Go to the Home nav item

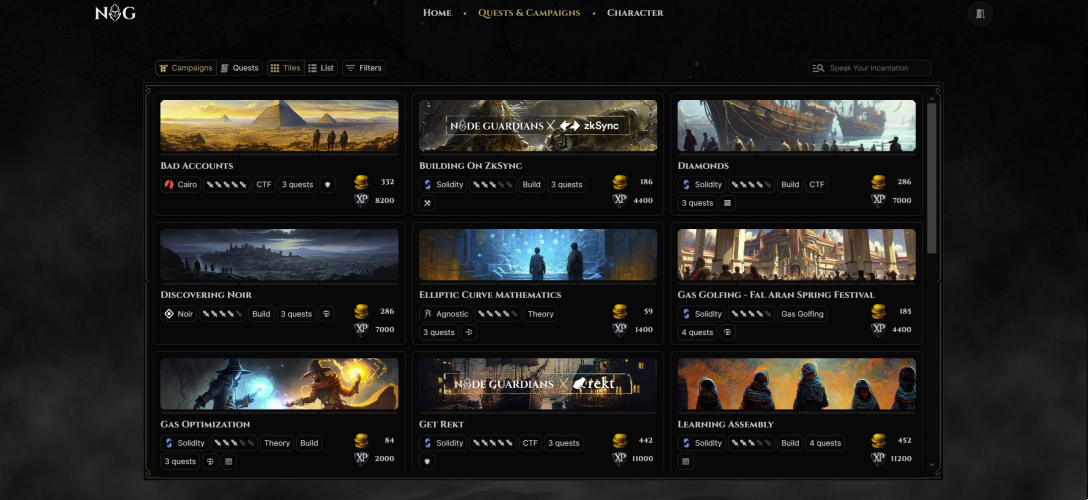[437, 13]
